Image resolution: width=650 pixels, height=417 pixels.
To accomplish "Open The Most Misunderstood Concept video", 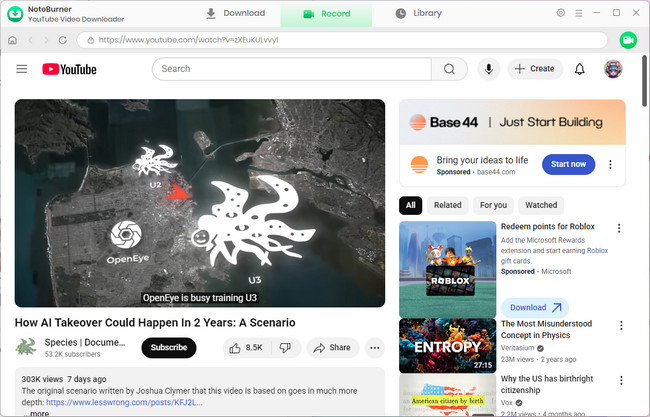I will (x=546, y=330).
